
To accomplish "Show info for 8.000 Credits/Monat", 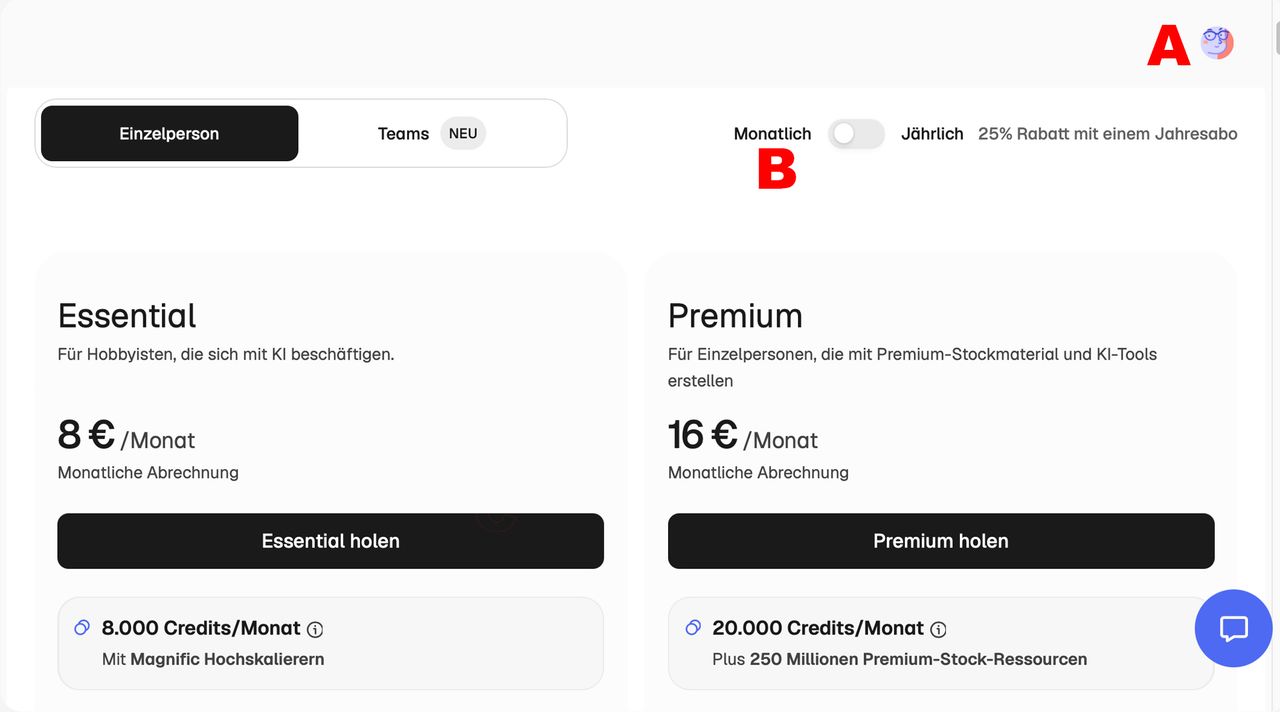I will 315,629.
